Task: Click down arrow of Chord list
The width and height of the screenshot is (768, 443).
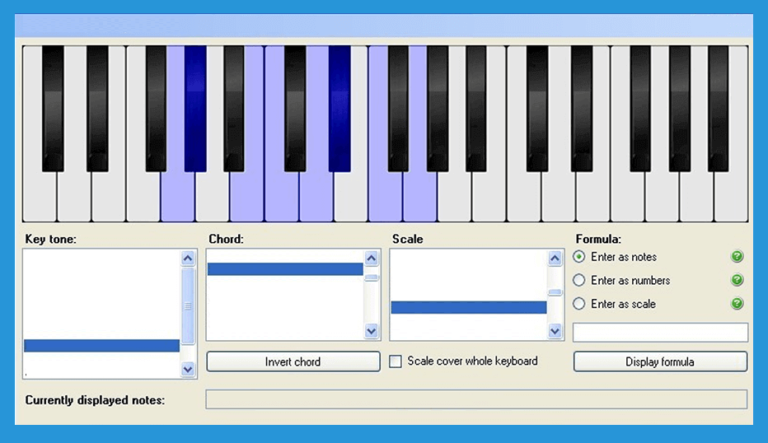Action: [371, 331]
